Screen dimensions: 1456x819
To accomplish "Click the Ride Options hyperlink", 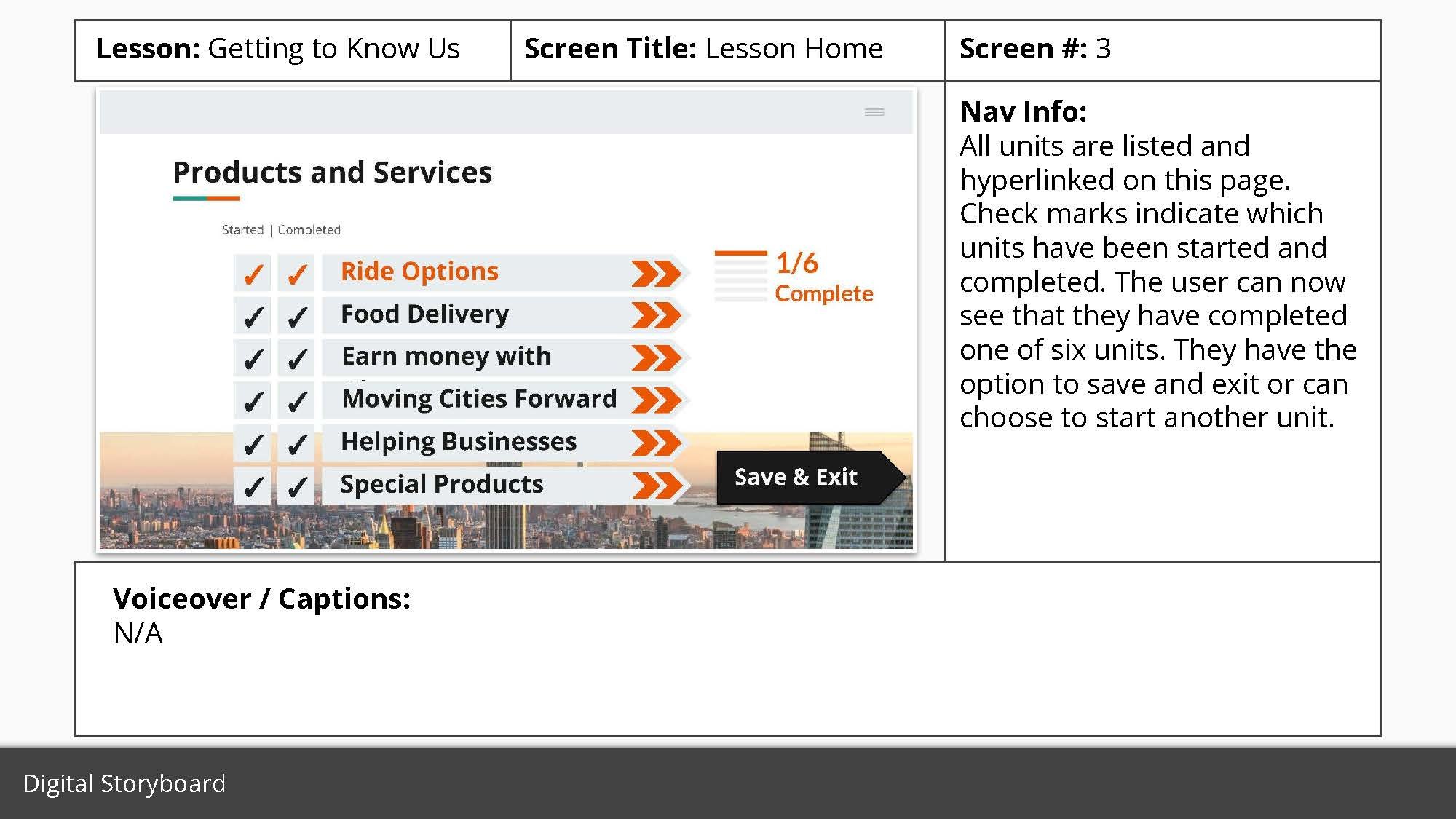I will click(x=420, y=271).
